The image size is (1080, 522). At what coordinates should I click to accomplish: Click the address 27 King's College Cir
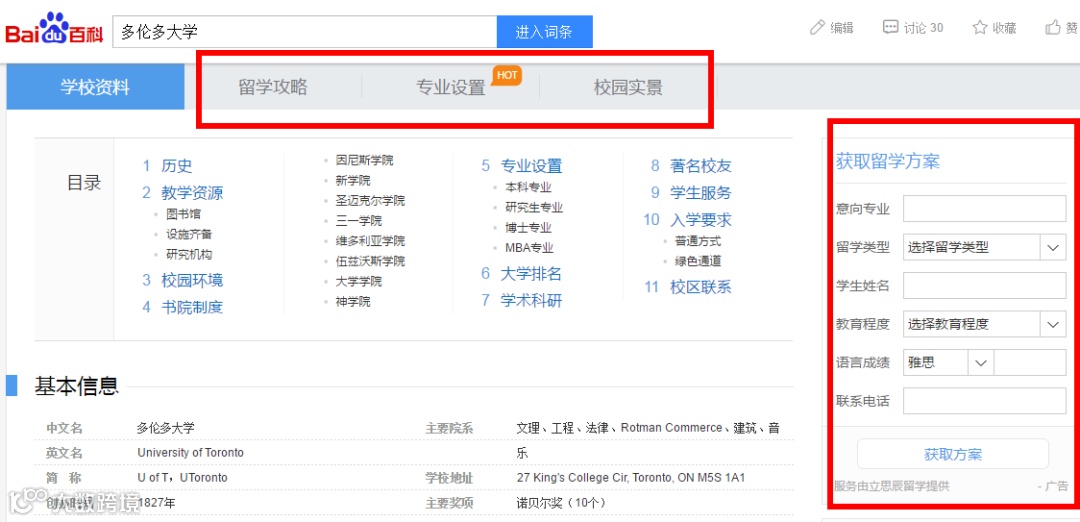[630, 477]
